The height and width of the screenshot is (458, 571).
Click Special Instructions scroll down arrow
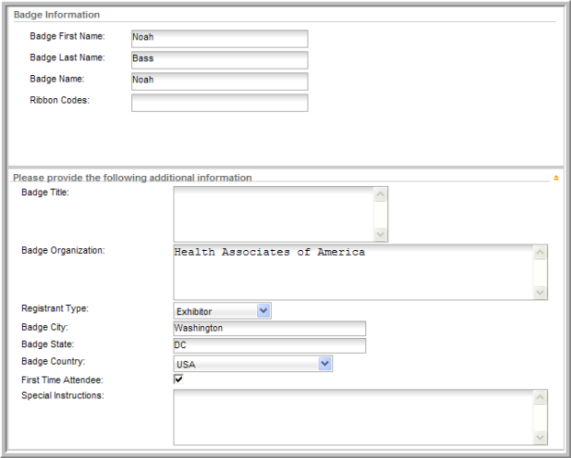(540, 437)
